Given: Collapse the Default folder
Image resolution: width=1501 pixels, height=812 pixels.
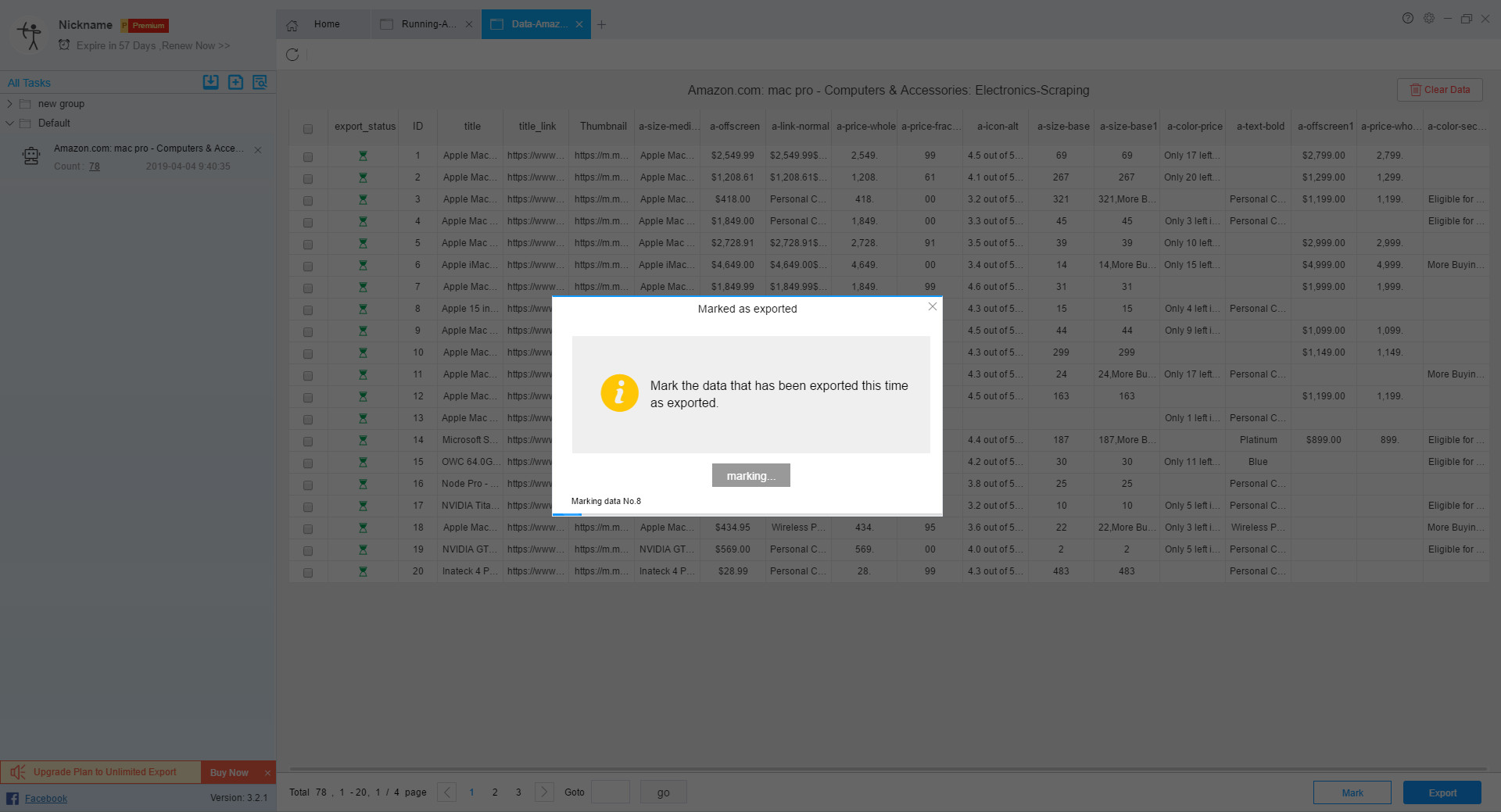Looking at the screenshot, I should (x=9, y=123).
